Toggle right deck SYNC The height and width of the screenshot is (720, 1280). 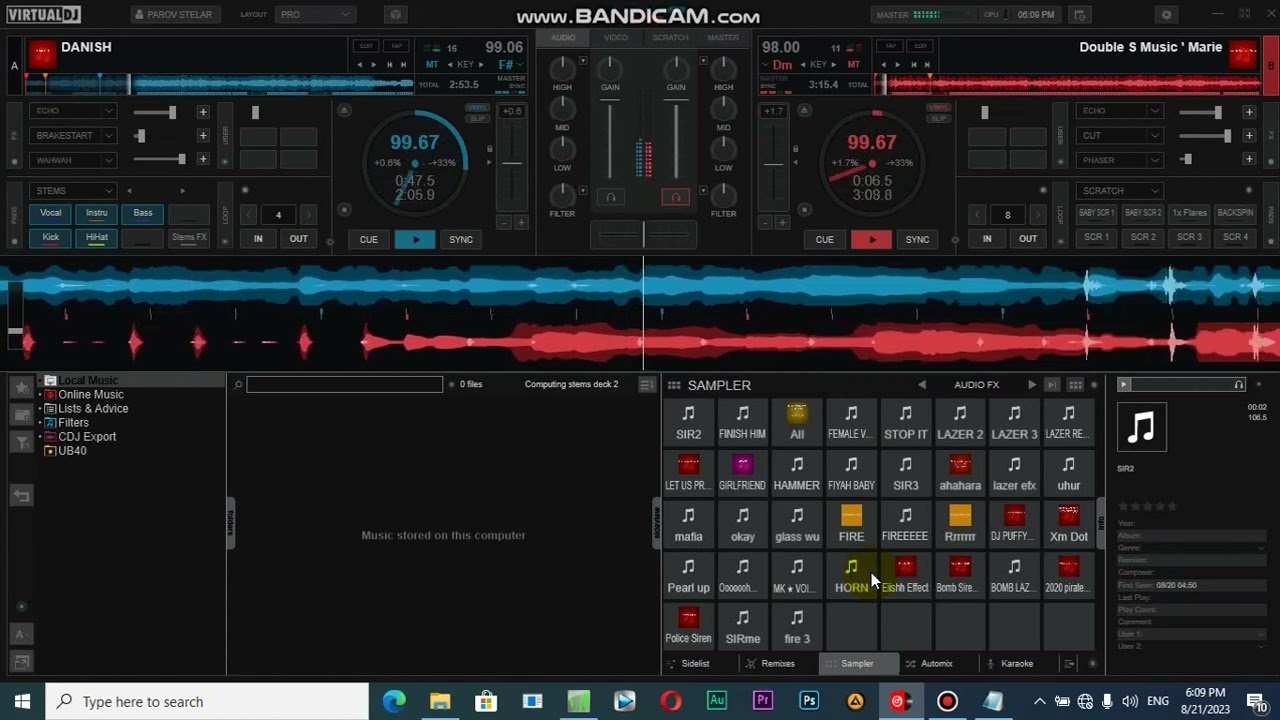coord(917,239)
